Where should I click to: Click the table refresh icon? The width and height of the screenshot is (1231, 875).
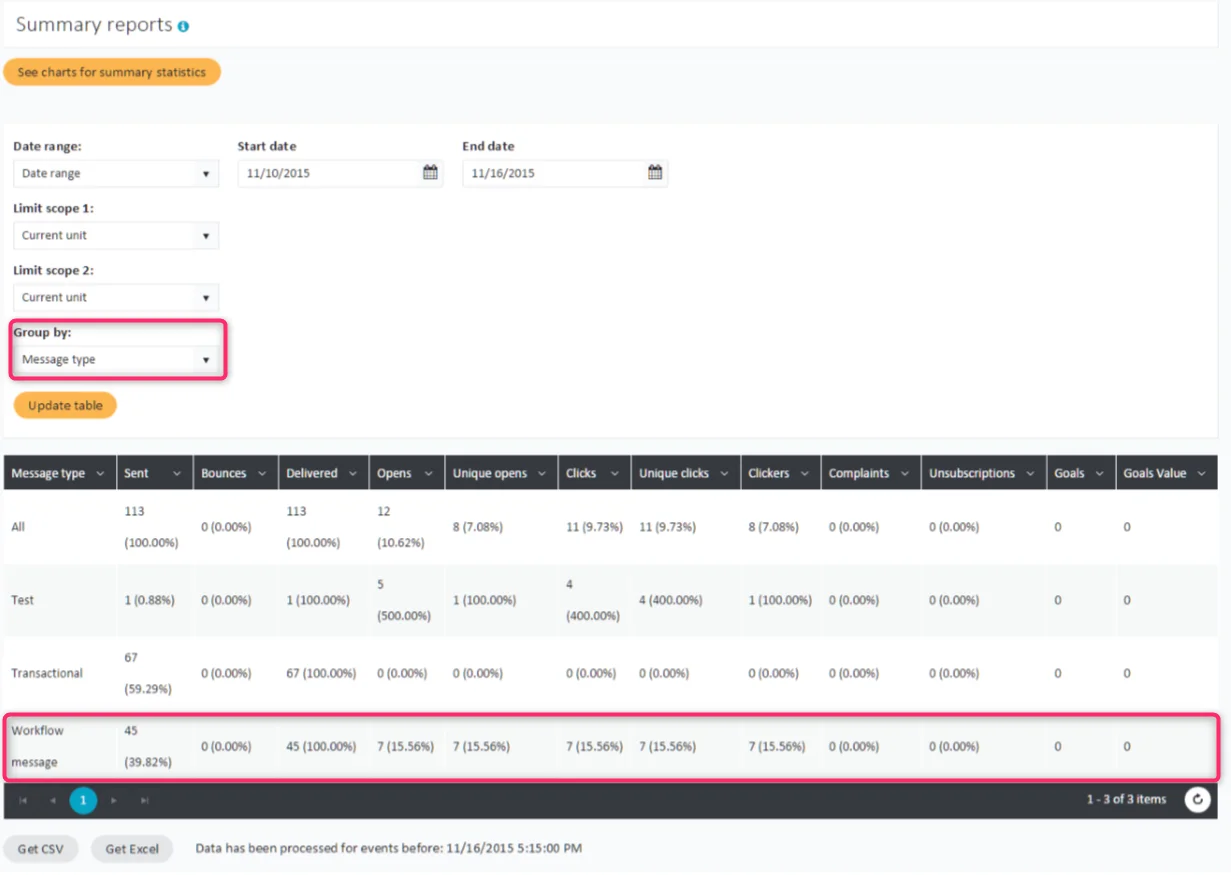coord(1197,800)
